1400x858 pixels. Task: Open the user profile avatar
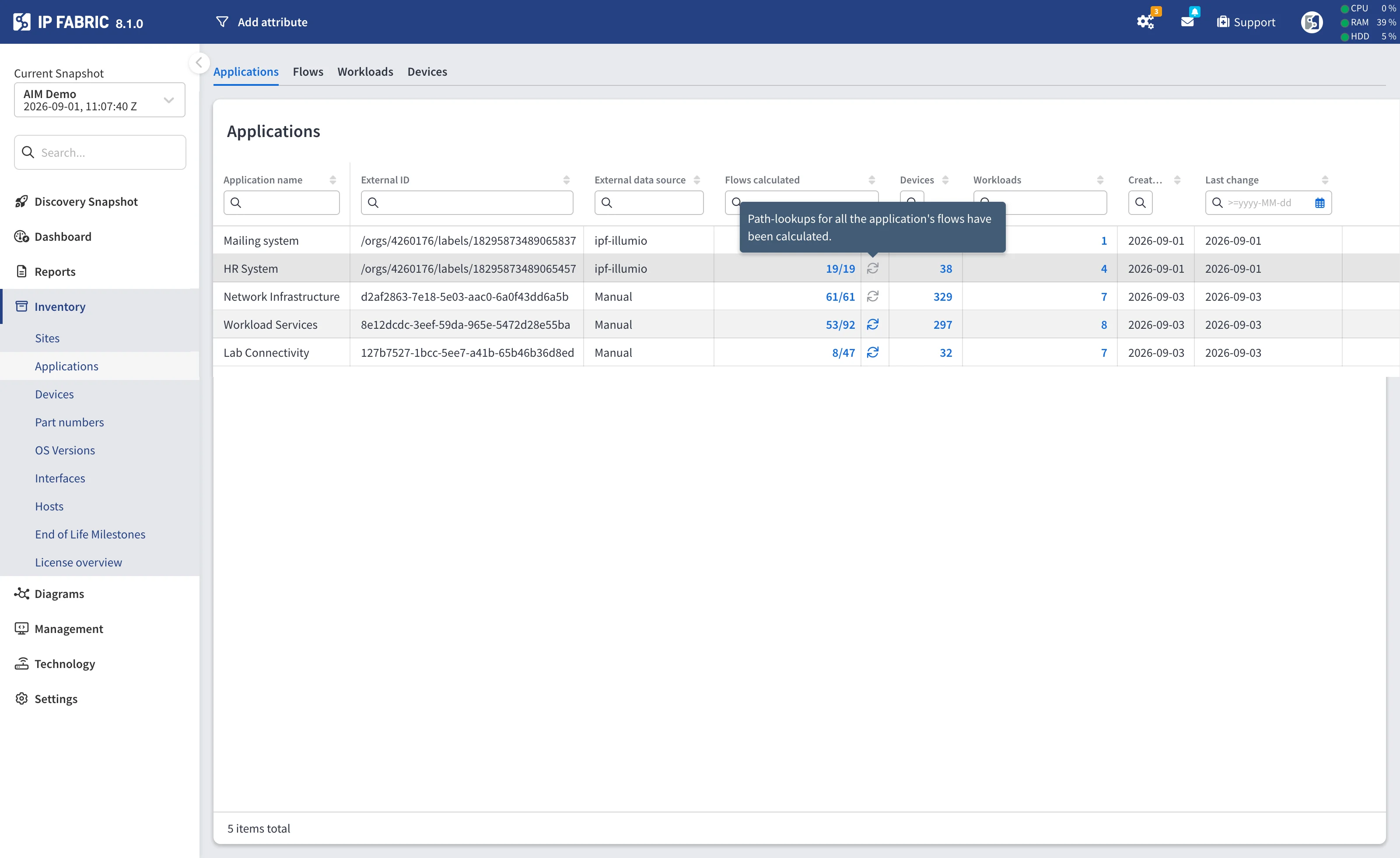click(1311, 22)
